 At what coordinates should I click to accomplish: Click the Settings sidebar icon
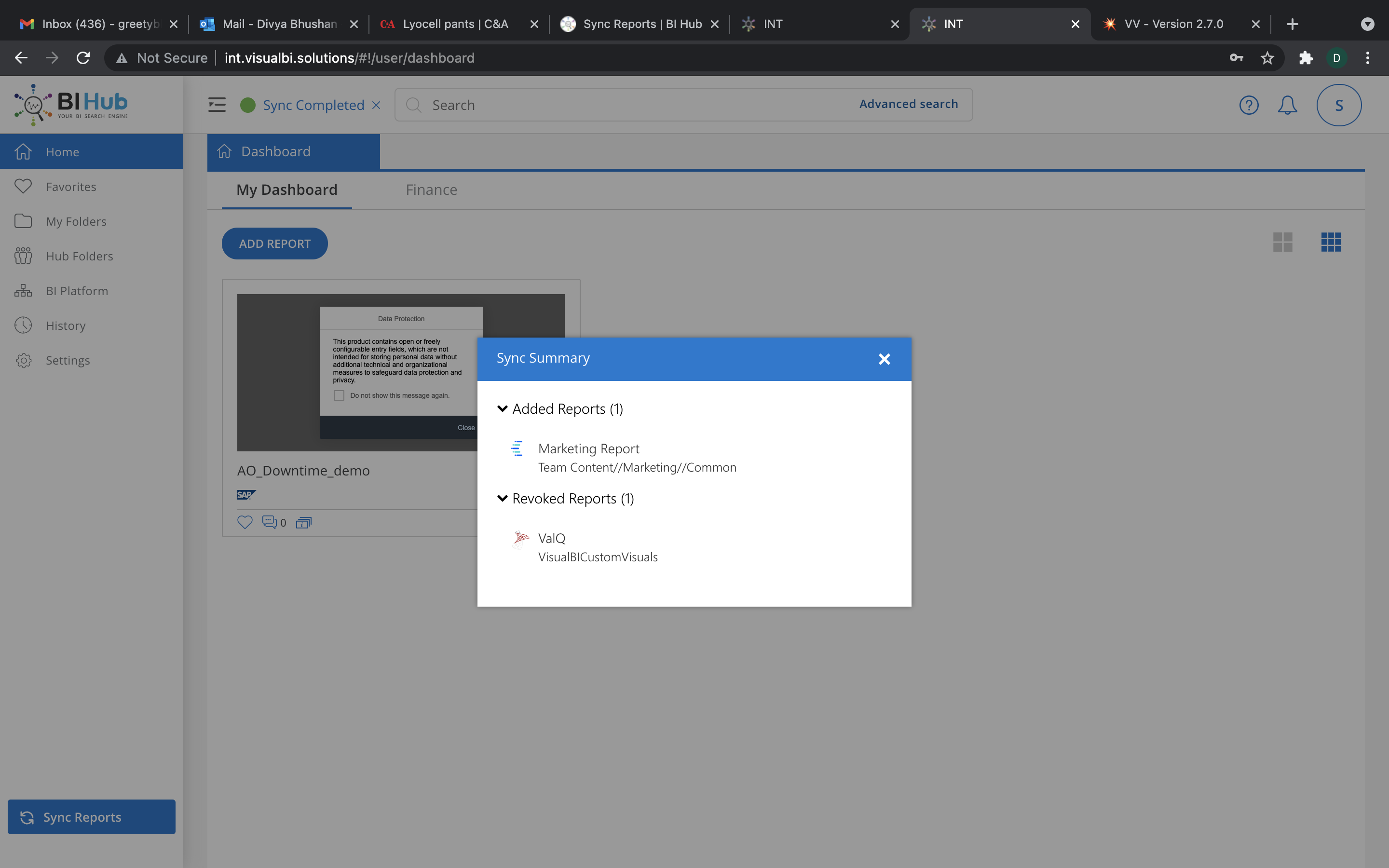24,360
